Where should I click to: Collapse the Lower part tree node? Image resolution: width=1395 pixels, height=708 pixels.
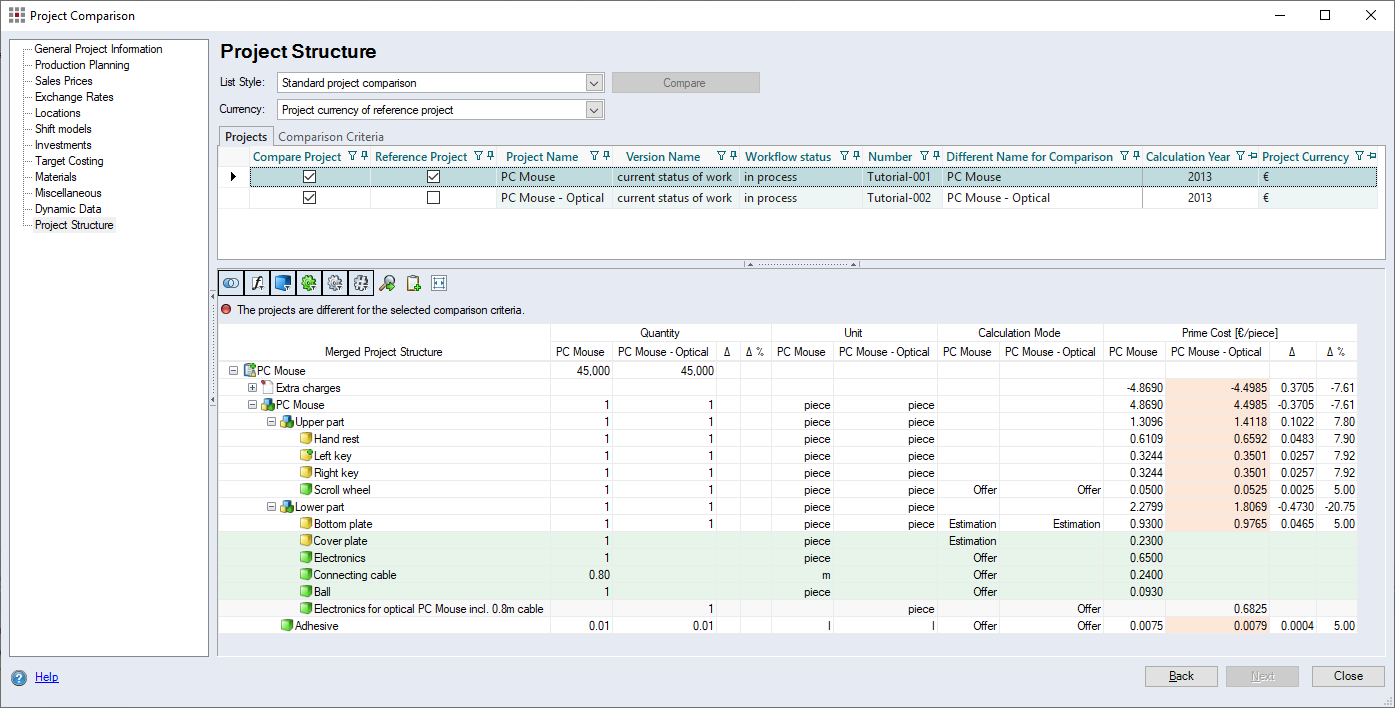point(272,507)
